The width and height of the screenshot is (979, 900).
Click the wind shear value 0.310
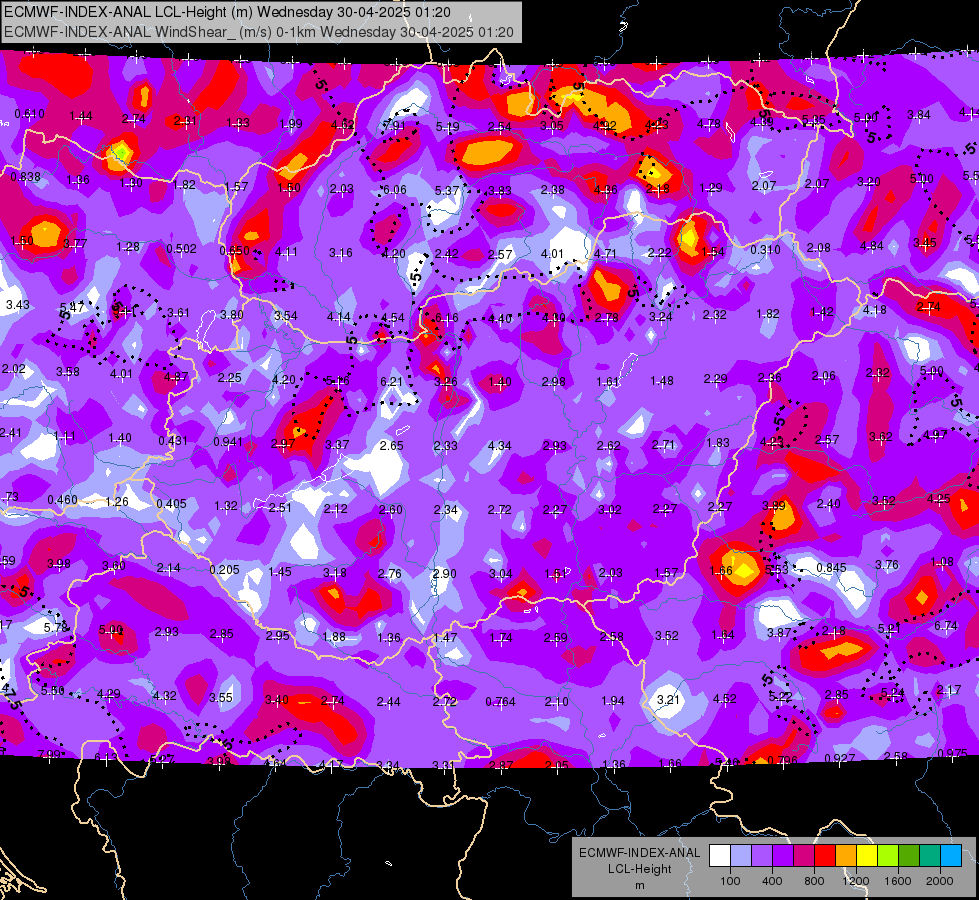765,249
